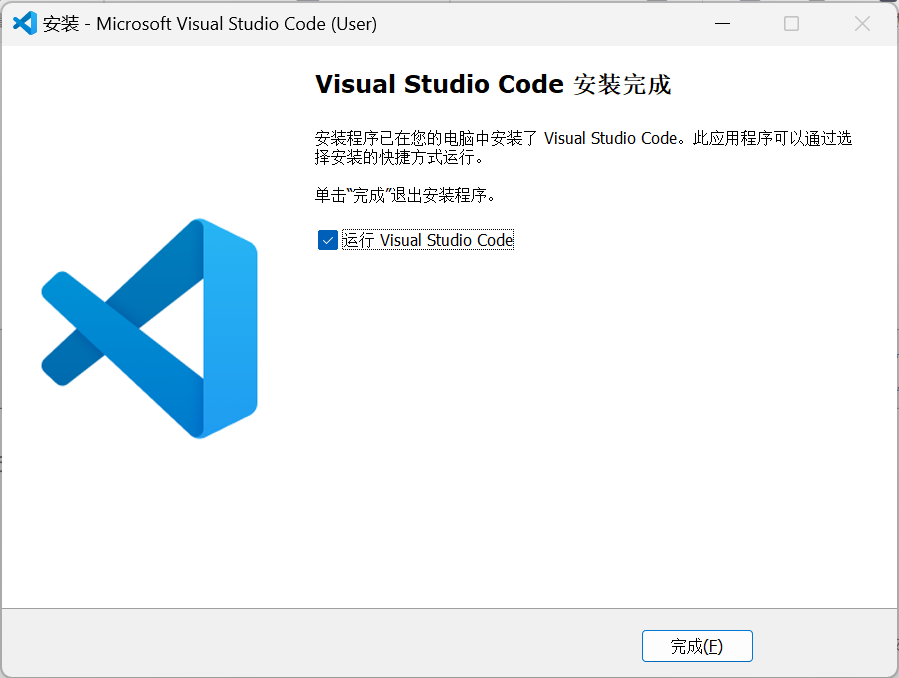Close the installer window
The image size is (899, 678).
(862, 23)
